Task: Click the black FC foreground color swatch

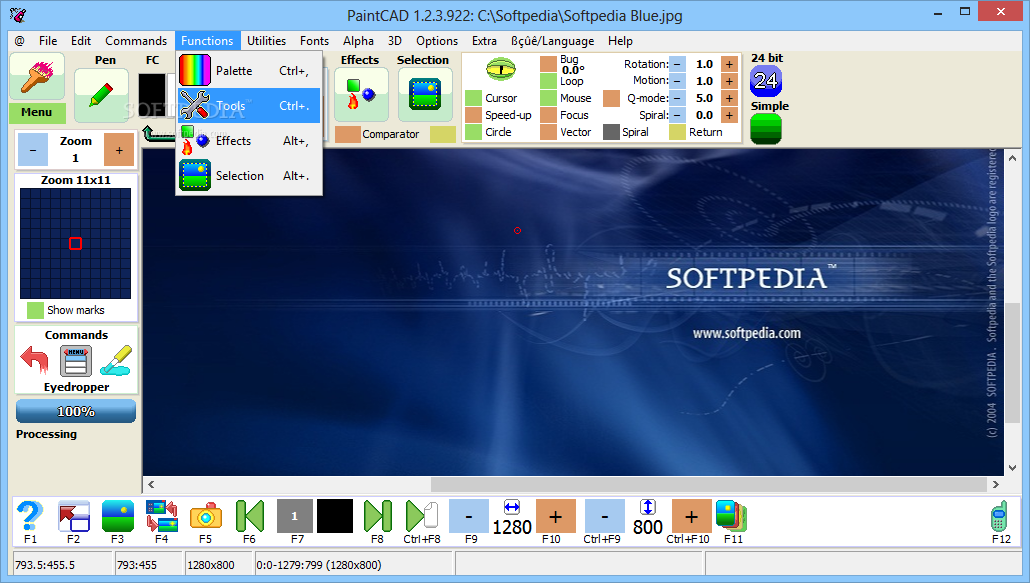Action: pos(152,96)
